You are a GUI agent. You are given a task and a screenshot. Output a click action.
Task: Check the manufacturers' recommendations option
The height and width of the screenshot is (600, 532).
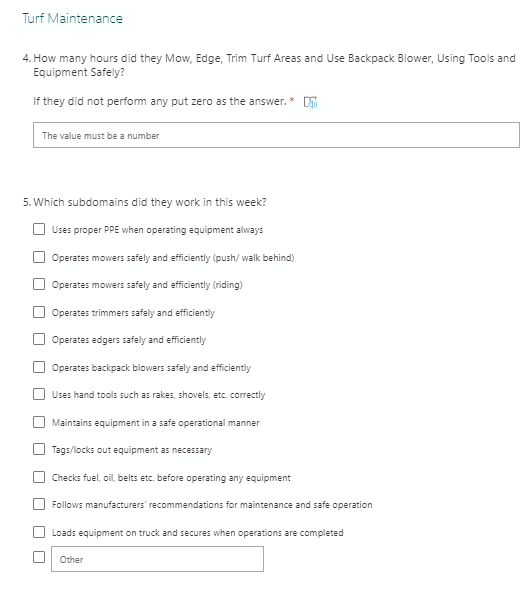(x=39, y=504)
